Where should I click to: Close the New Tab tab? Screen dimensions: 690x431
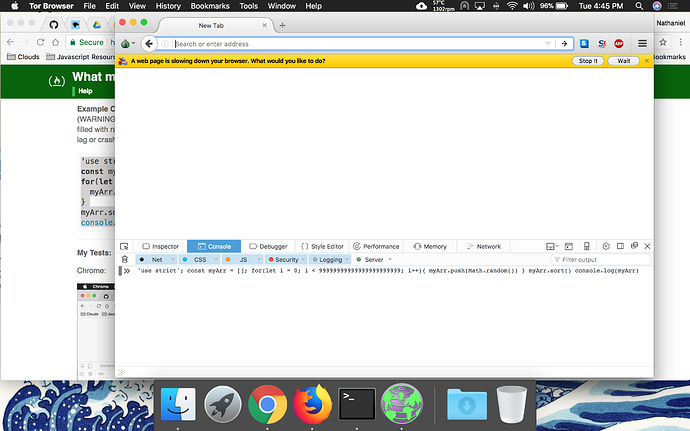click(264, 26)
